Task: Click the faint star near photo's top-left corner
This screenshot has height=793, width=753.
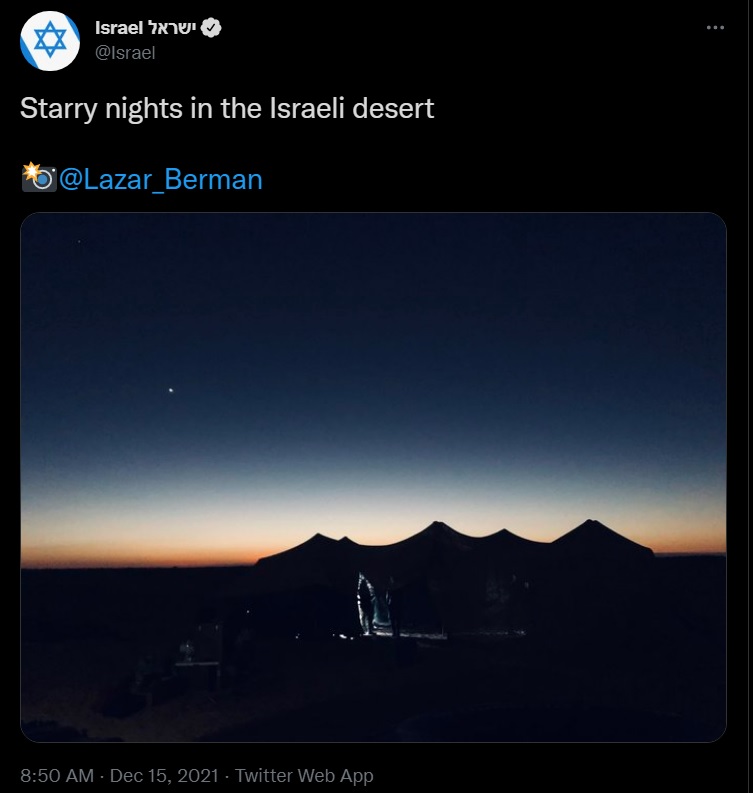Action: [x=79, y=241]
